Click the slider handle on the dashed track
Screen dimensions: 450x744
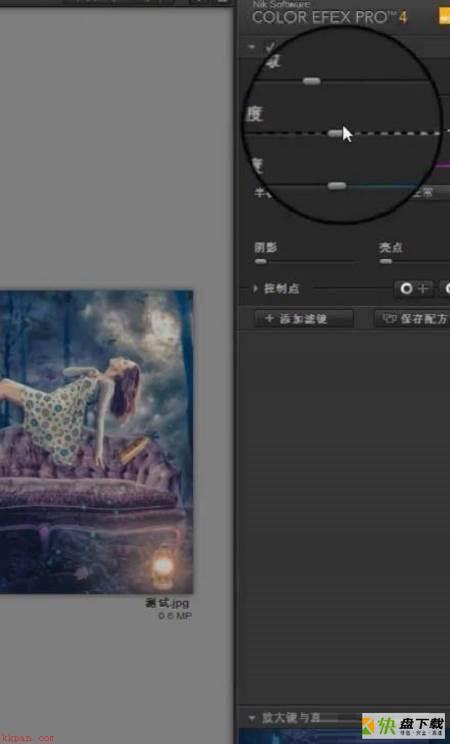click(x=335, y=133)
